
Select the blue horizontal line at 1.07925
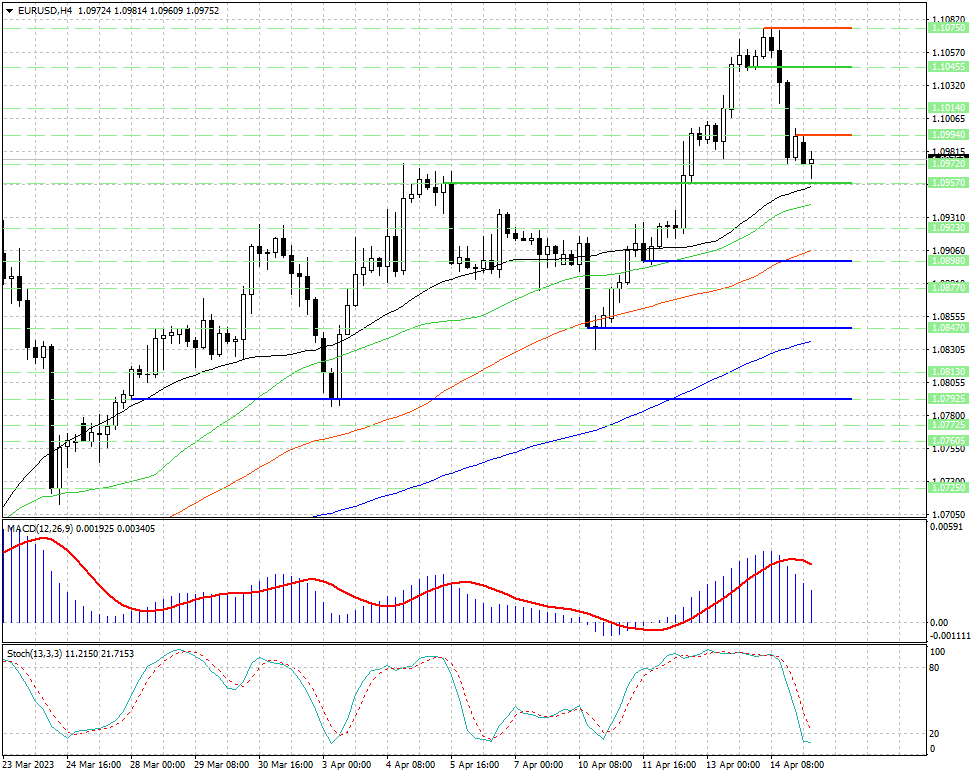click(x=490, y=399)
